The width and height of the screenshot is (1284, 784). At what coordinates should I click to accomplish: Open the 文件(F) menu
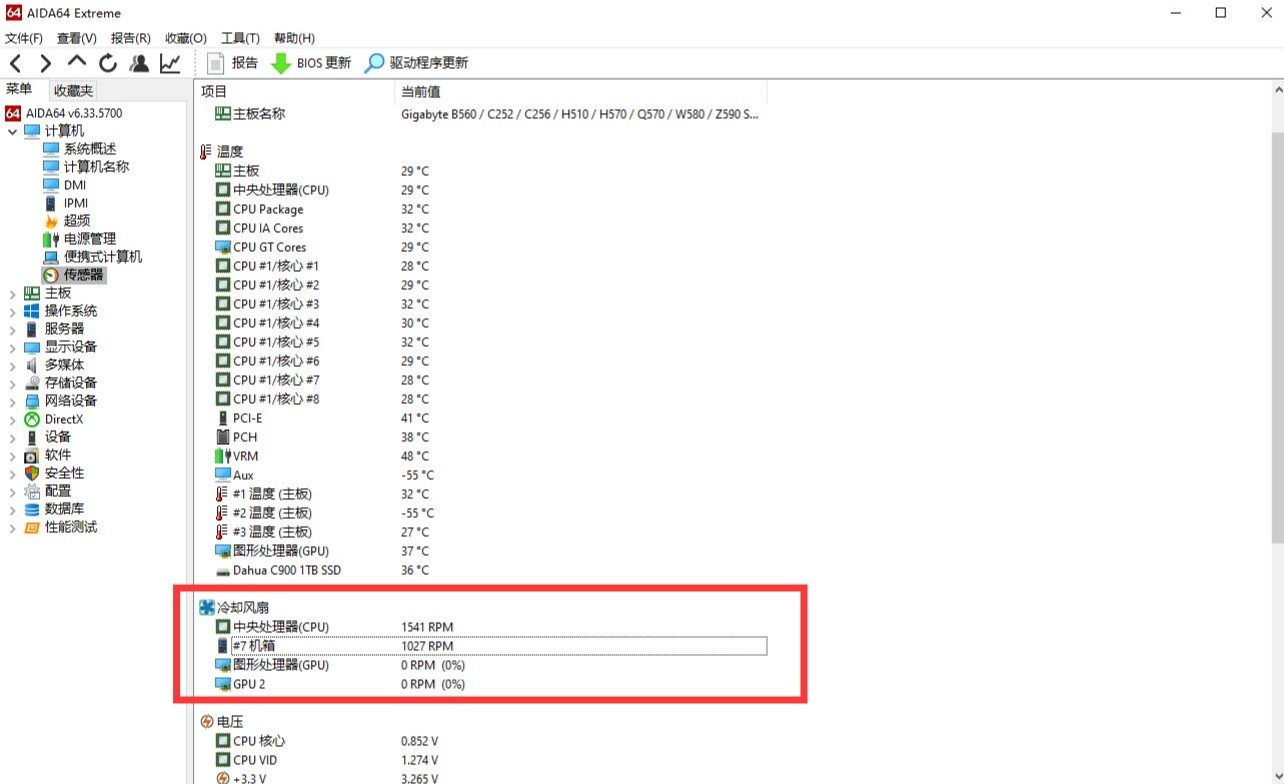tap(24, 38)
